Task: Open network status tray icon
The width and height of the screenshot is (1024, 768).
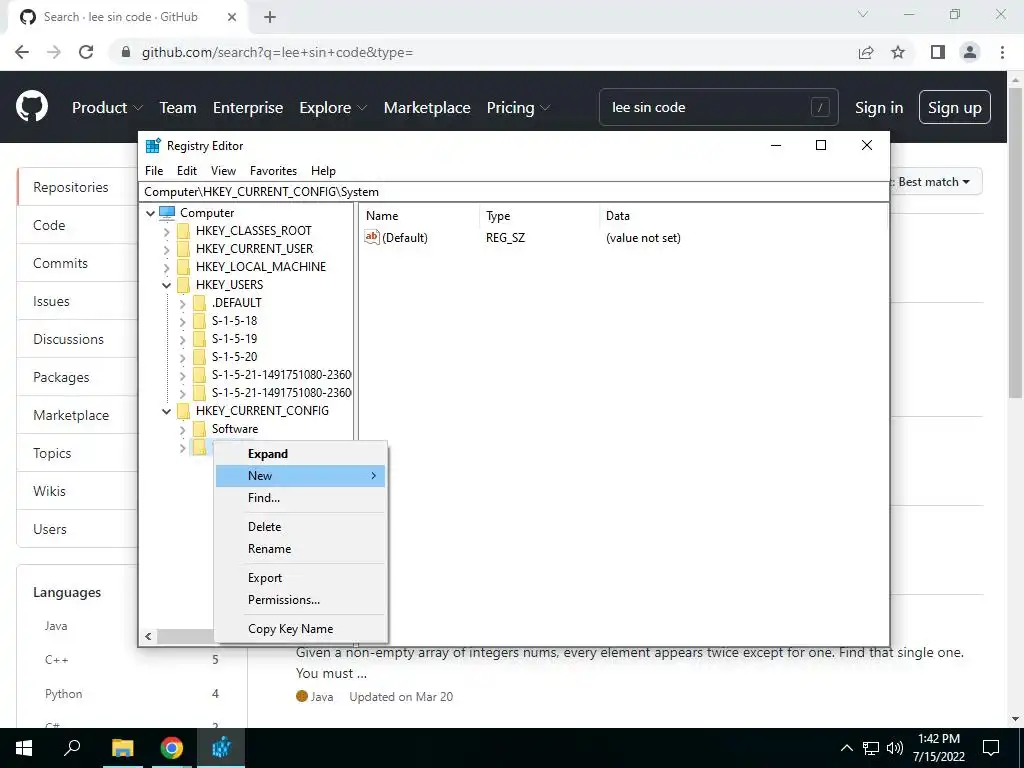Action: [x=871, y=748]
